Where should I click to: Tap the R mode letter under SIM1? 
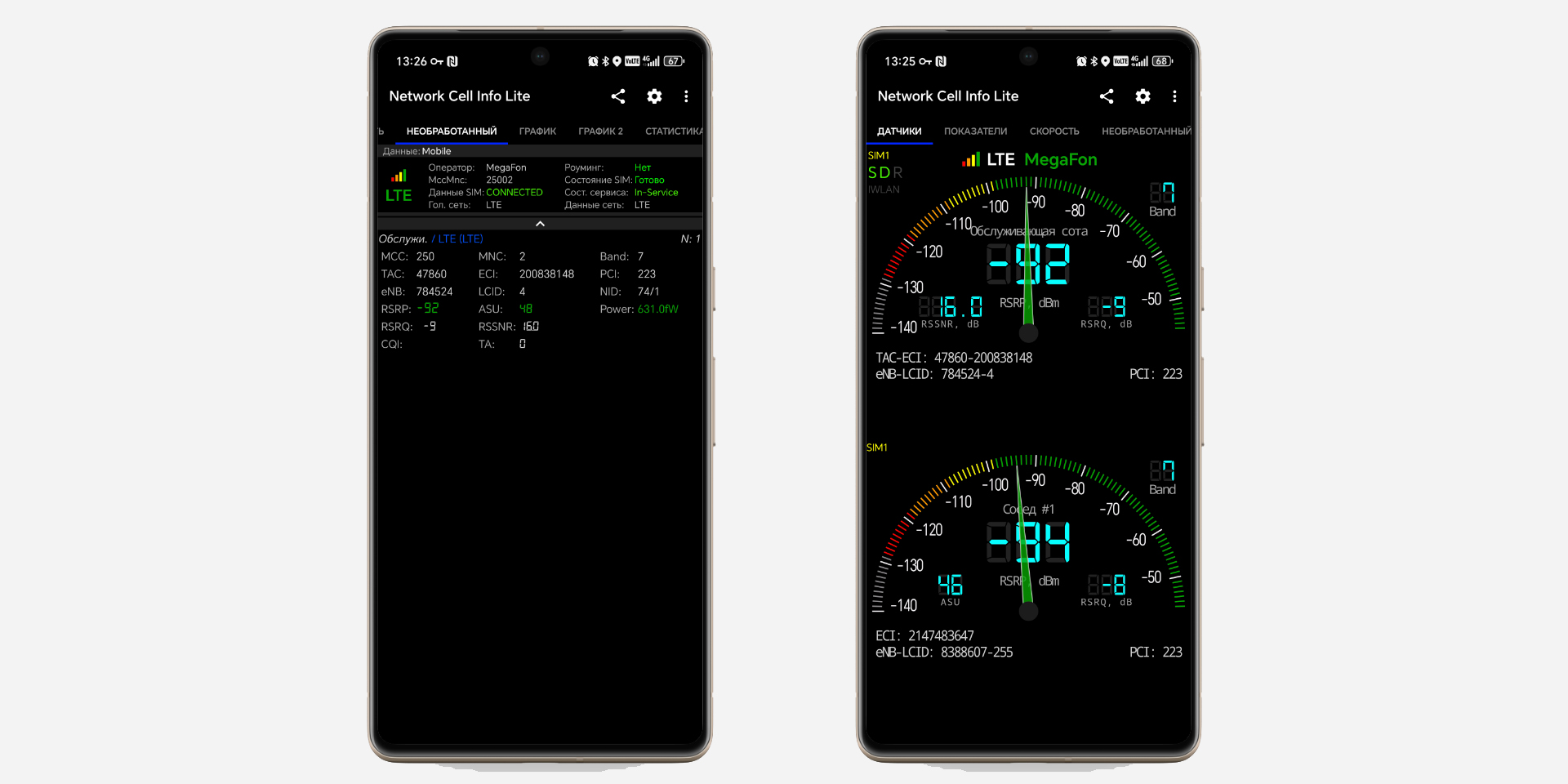click(x=898, y=172)
